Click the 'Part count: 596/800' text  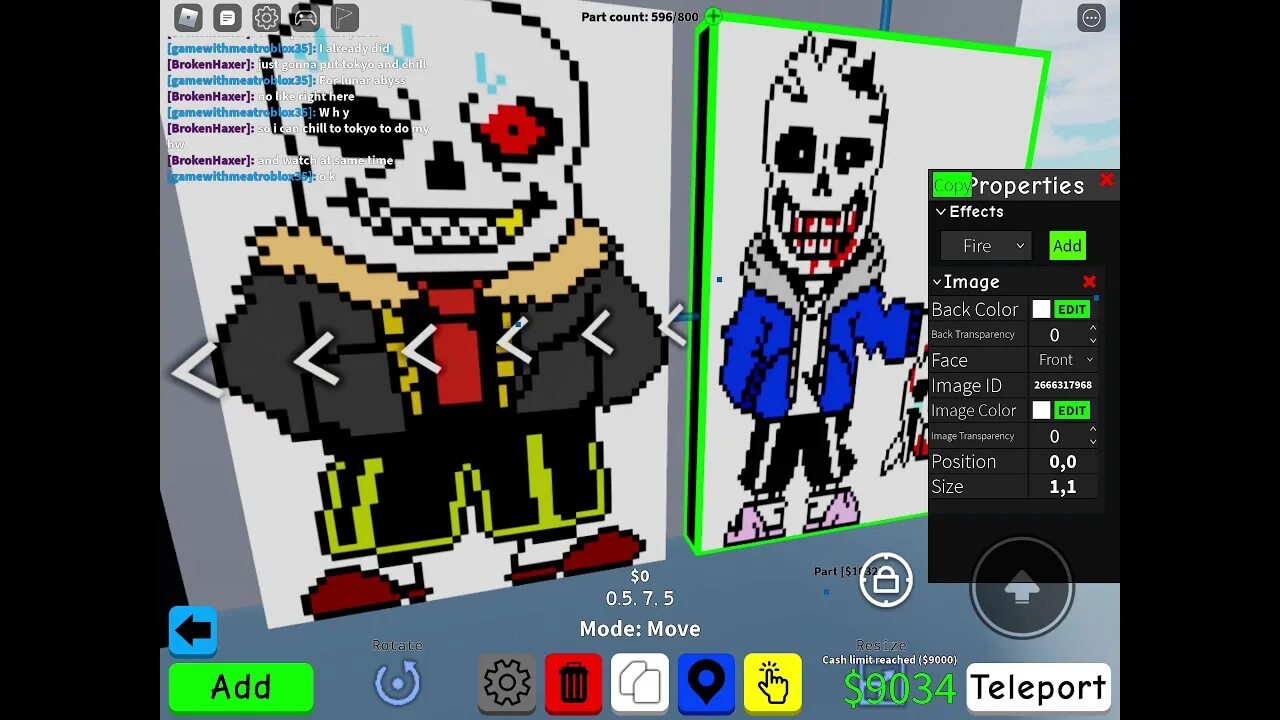(640, 17)
